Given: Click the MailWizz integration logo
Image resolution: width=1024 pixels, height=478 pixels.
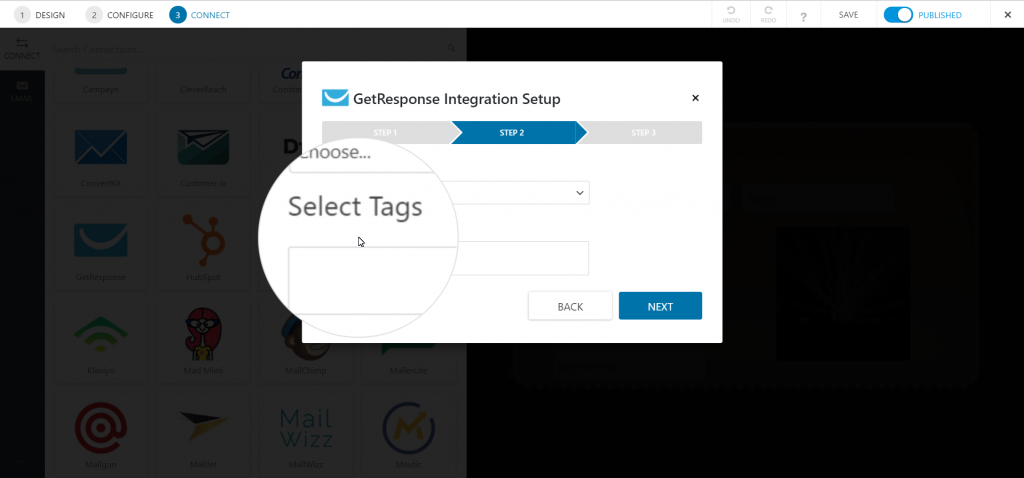Looking at the screenshot, I should [x=306, y=428].
